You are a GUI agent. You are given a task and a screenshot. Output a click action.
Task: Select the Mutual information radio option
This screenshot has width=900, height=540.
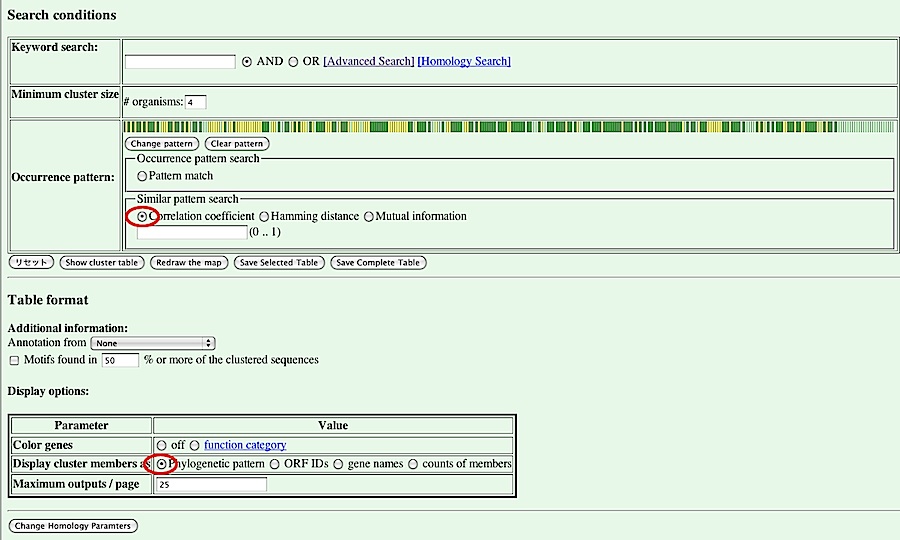(x=369, y=216)
